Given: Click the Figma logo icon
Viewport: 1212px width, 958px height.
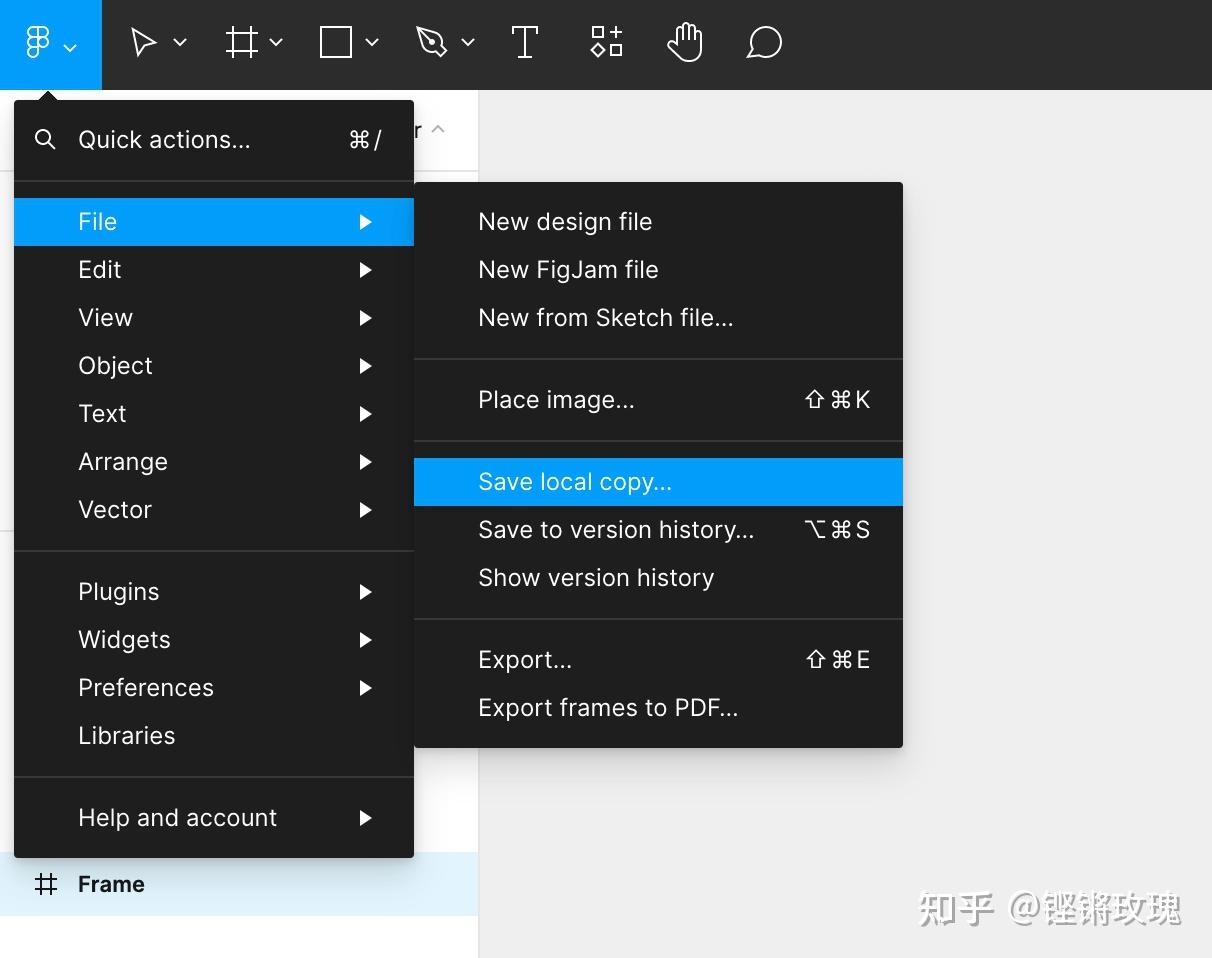Looking at the screenshot, I should click(38, 42).
